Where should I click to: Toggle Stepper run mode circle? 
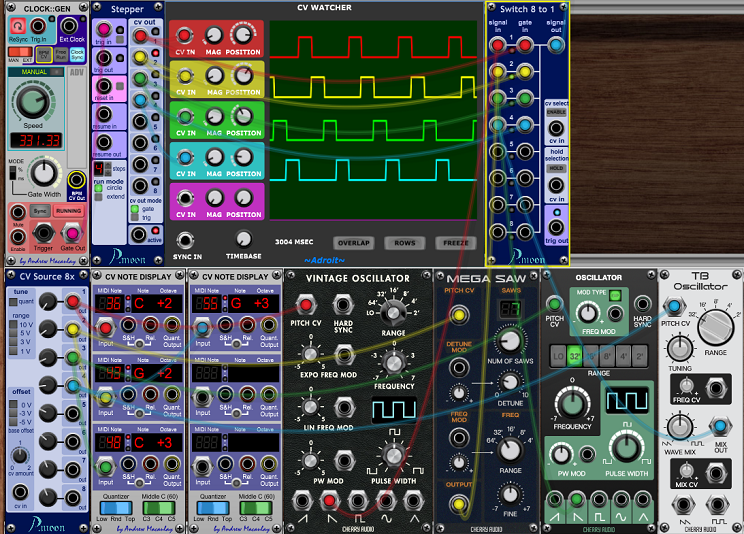click(99, 188)
